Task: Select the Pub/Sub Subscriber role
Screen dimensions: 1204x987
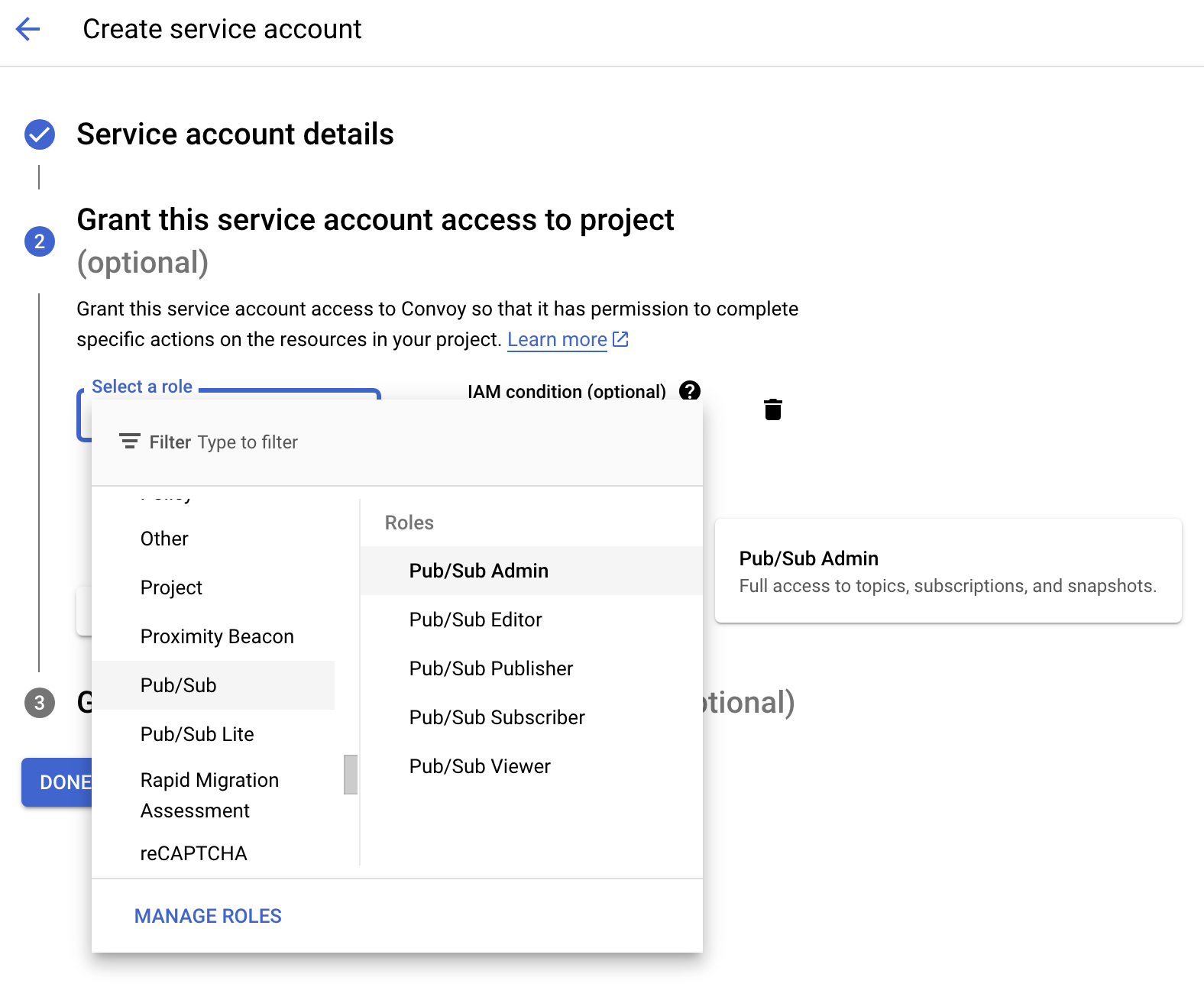Action: click(x=497, y=717)
